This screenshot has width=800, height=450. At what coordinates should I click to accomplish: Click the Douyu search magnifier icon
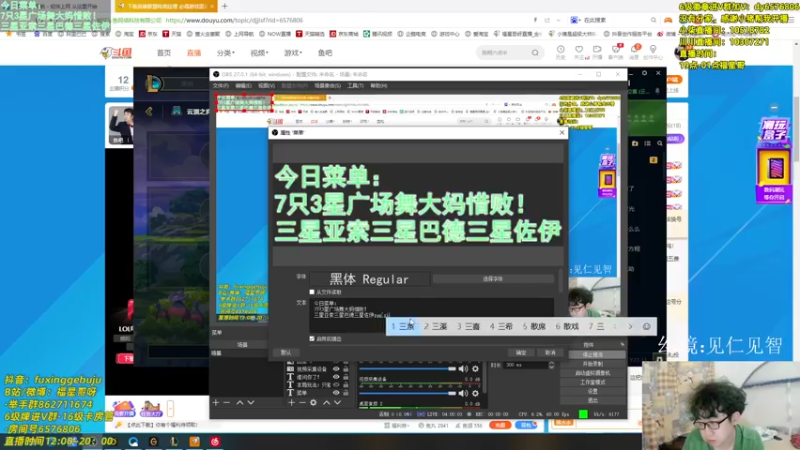tap(535, 53)
